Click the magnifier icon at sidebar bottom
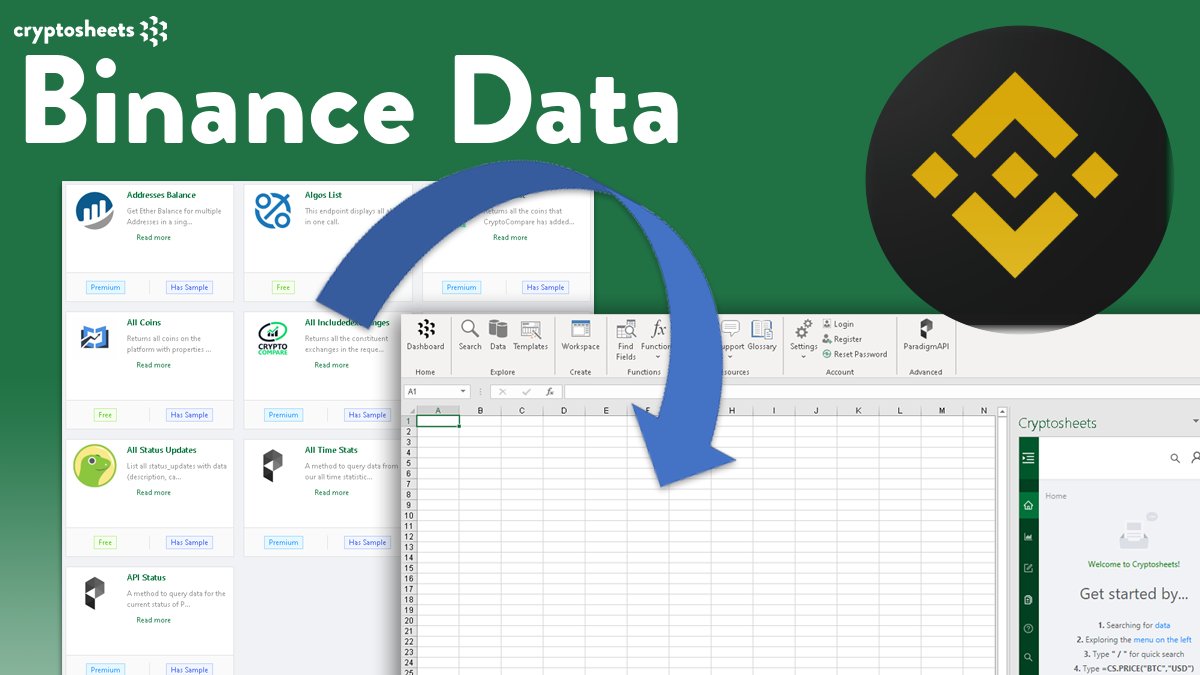 (x=1029, y=658)
